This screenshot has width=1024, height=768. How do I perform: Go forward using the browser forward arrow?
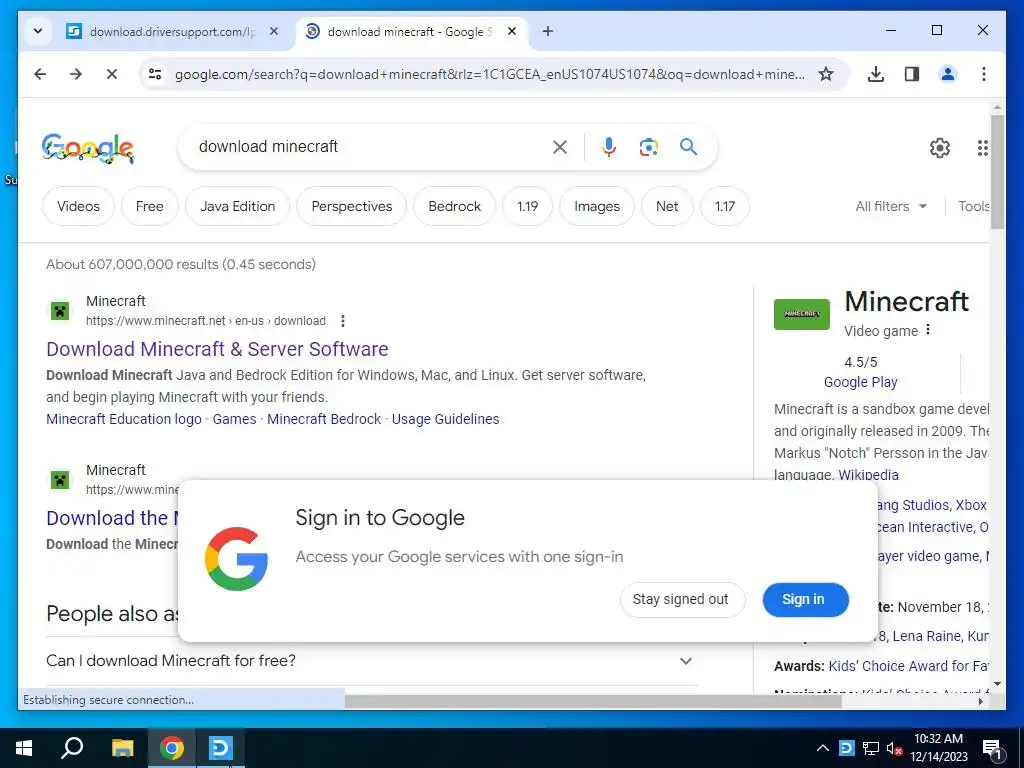click(x=76, y=74)
